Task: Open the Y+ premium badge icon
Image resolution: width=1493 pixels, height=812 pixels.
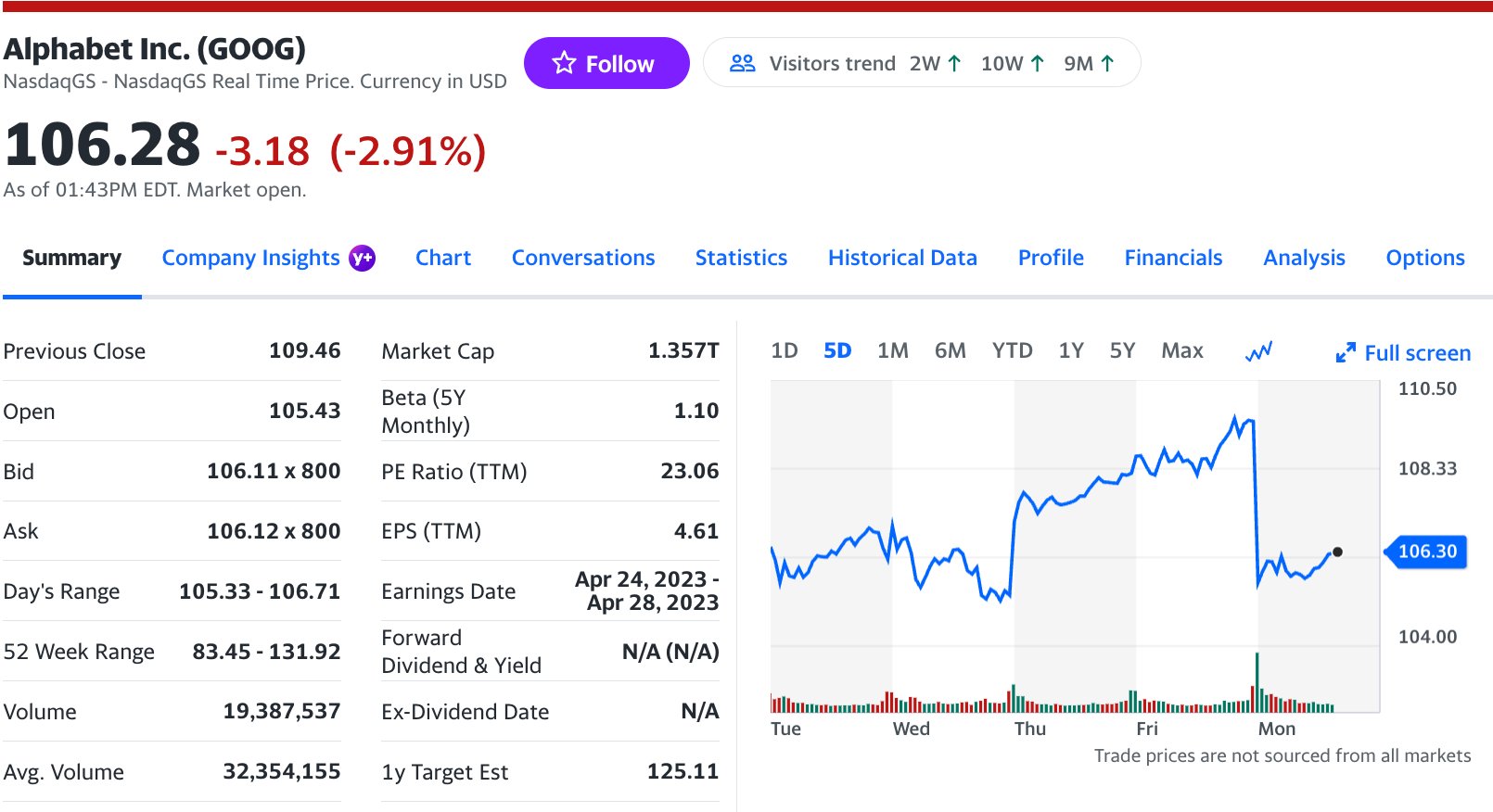Action: (362, 258)
